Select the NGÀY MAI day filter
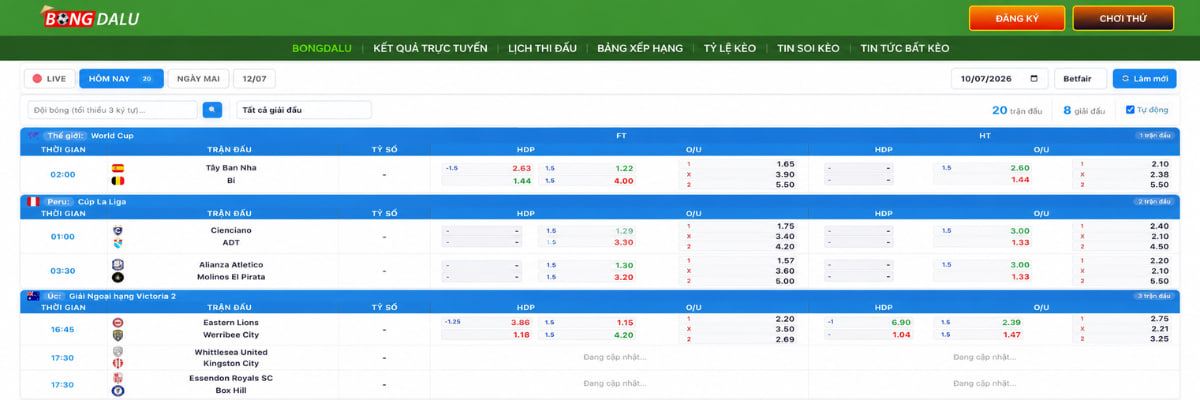Image resolution: width=1200 pixels, height=400 pixels. coord(197,78)
